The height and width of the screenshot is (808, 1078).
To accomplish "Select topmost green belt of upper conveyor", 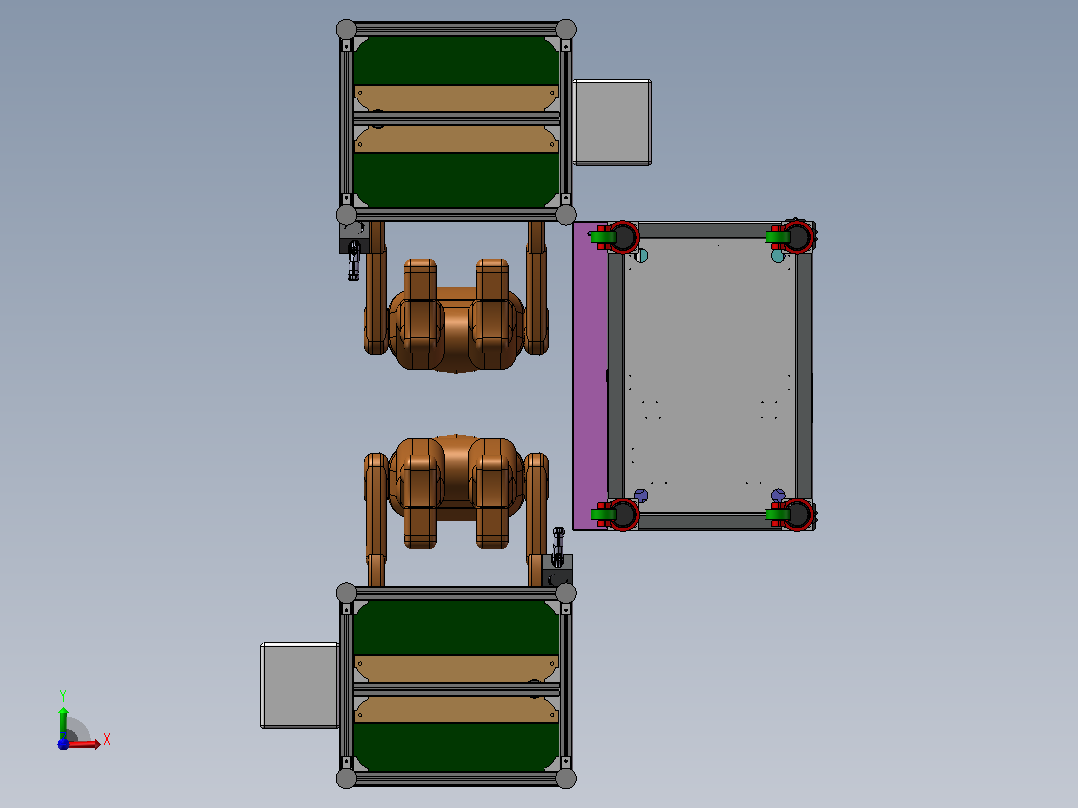I will point(456,61).
